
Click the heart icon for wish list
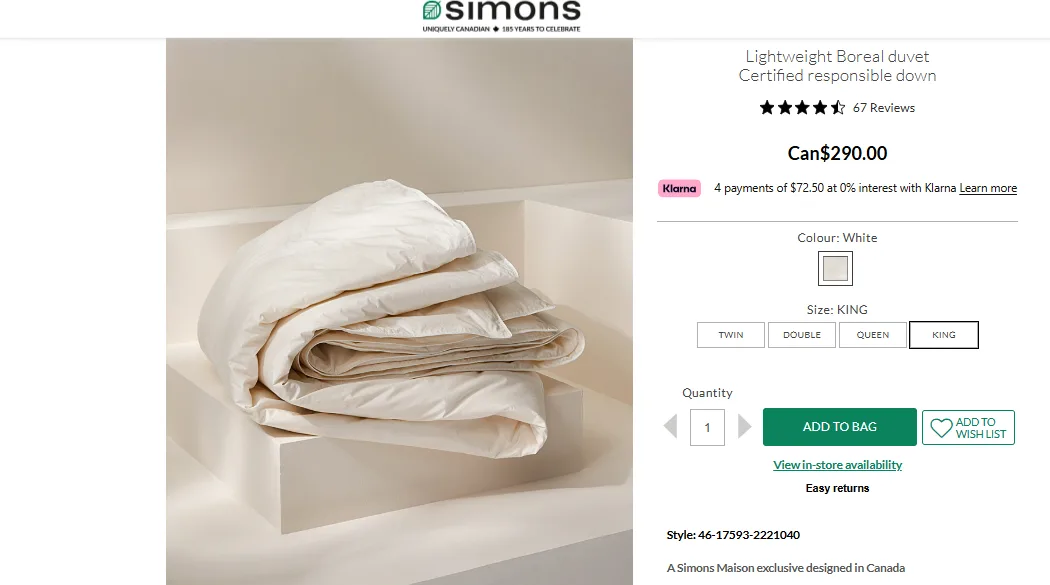click(941, 428)
